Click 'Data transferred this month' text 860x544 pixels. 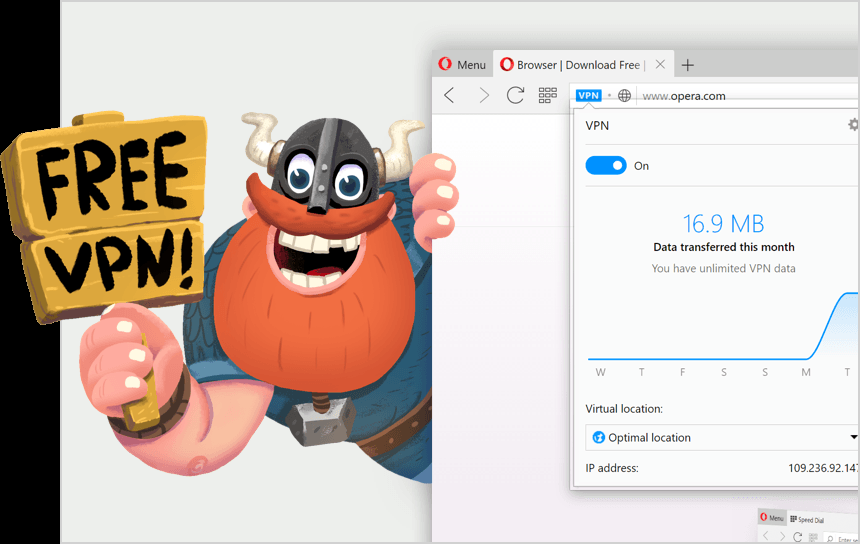point(723,247)
